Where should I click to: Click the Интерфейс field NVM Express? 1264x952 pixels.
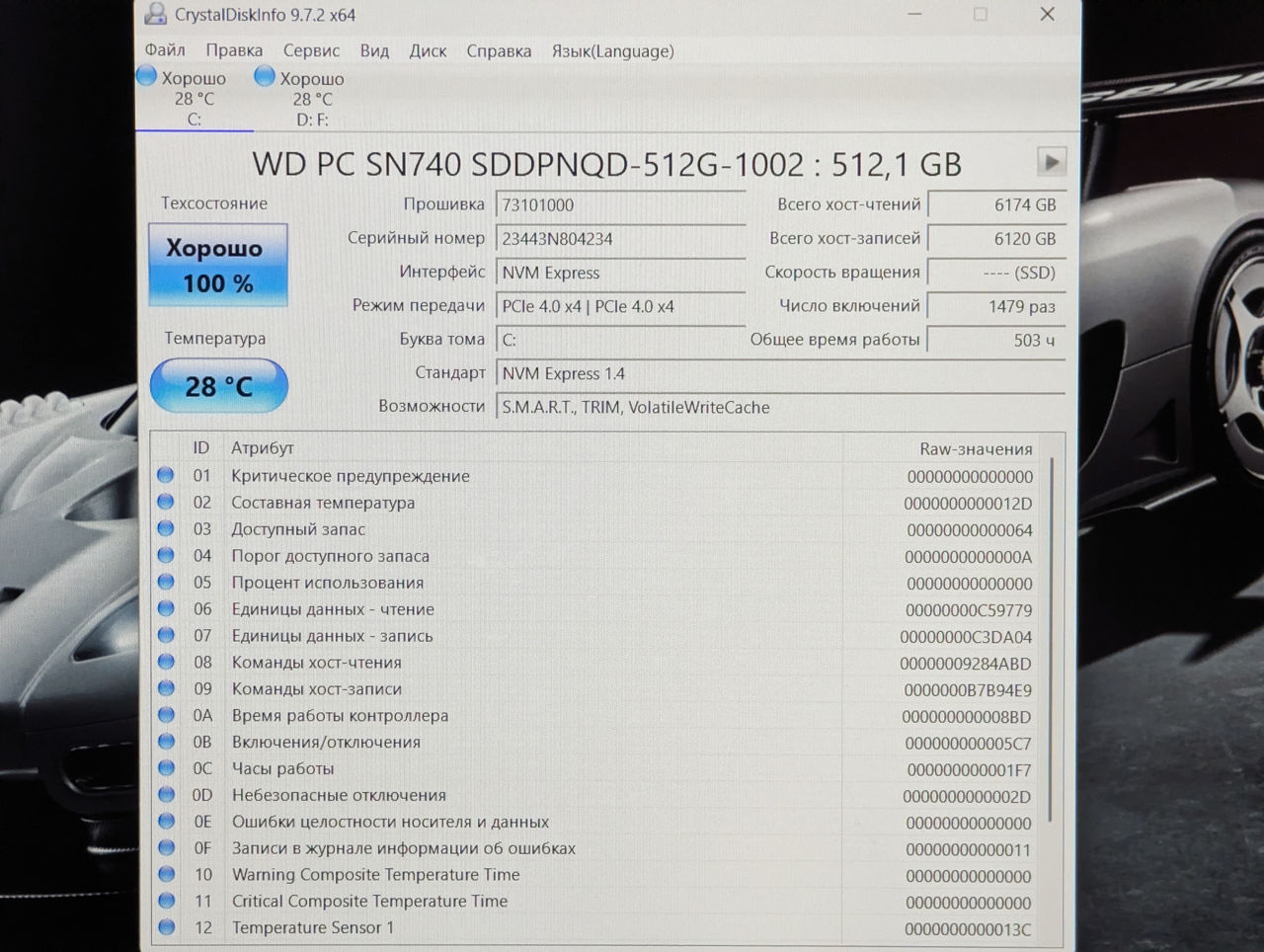click(620, 273)
